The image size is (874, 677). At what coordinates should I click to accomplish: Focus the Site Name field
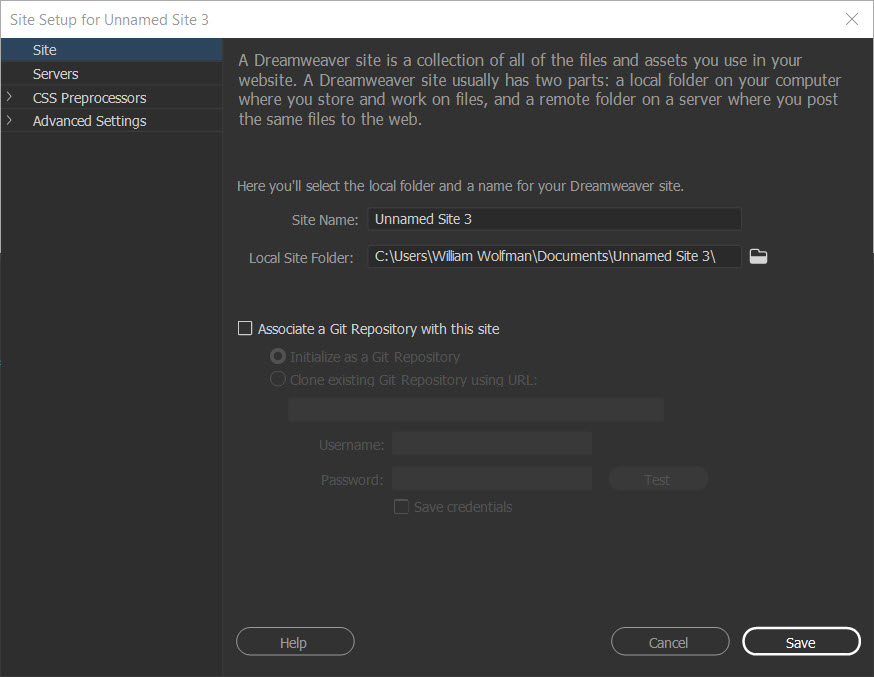(554, 219)
